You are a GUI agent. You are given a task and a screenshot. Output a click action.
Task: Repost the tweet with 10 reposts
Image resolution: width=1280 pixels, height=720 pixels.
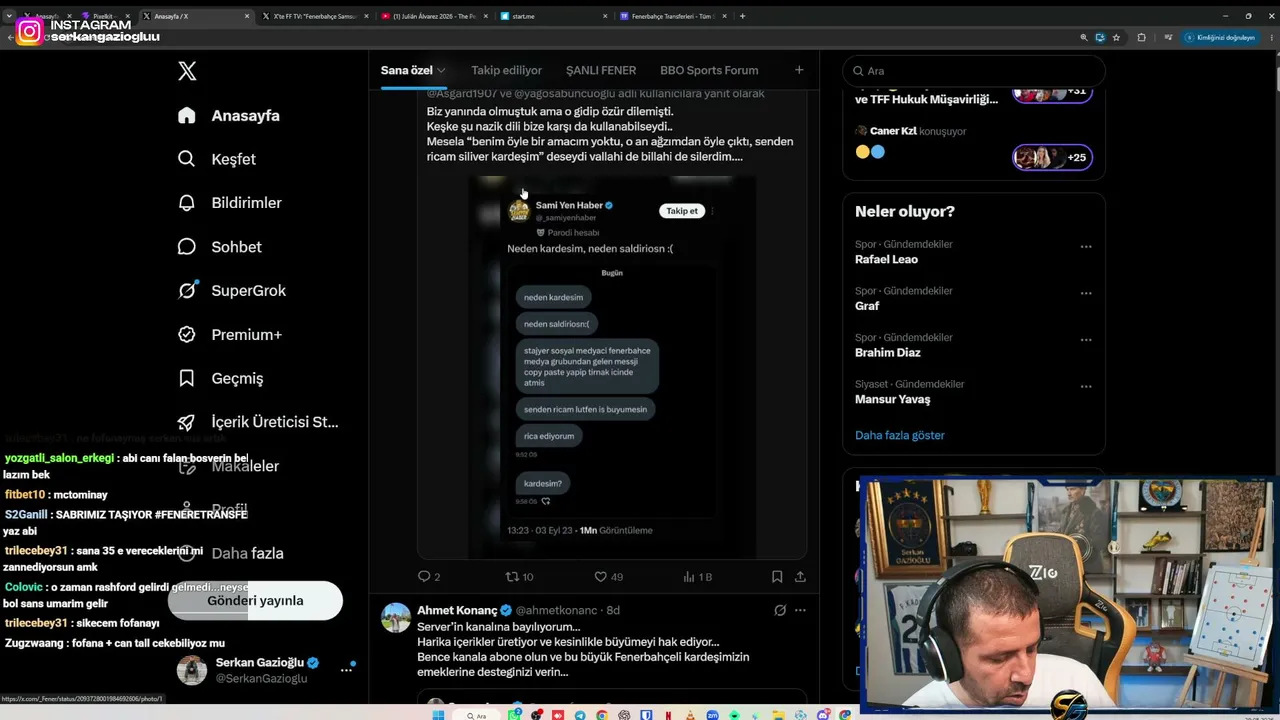(520, 577)
